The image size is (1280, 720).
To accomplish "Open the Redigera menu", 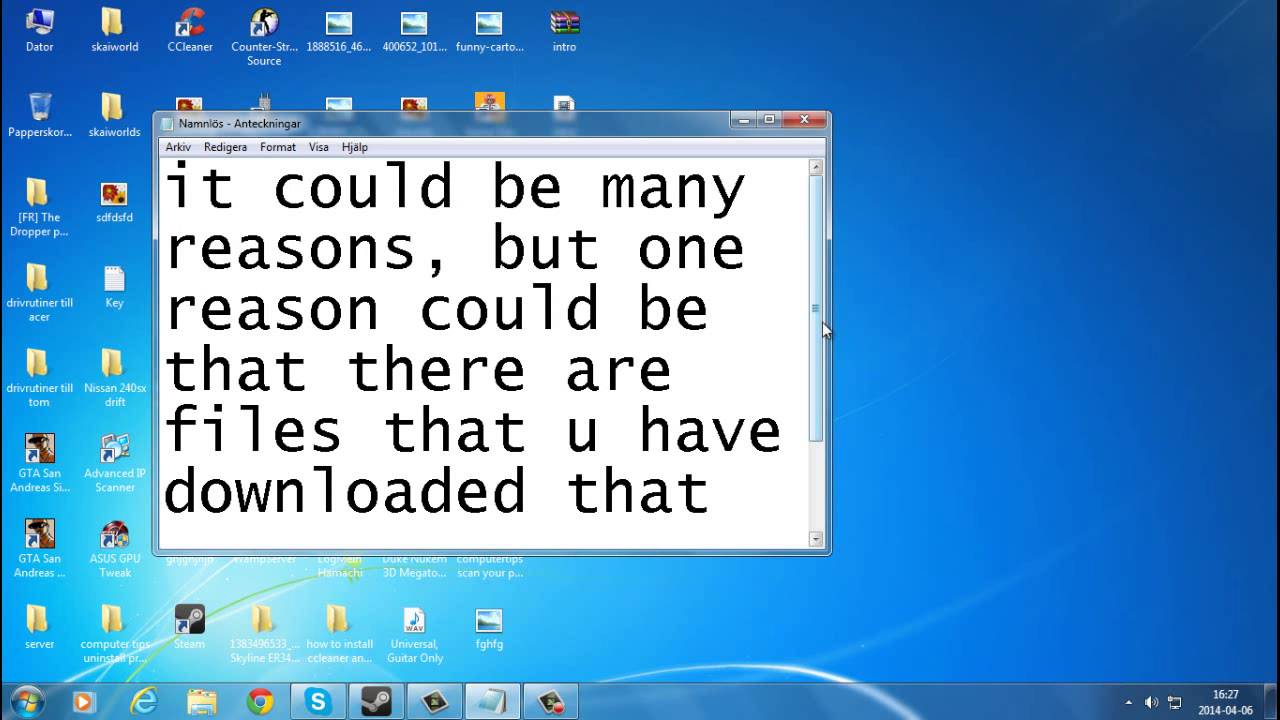I will (x=225, y=147).
